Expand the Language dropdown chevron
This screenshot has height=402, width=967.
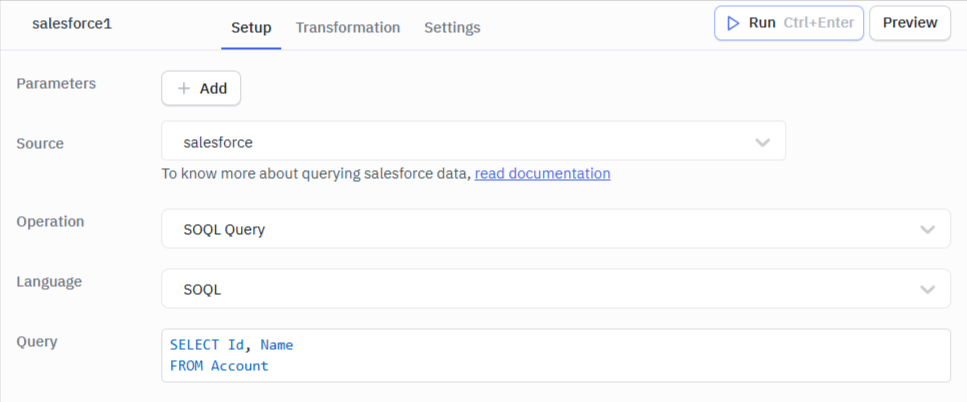(x=928, y=290)
